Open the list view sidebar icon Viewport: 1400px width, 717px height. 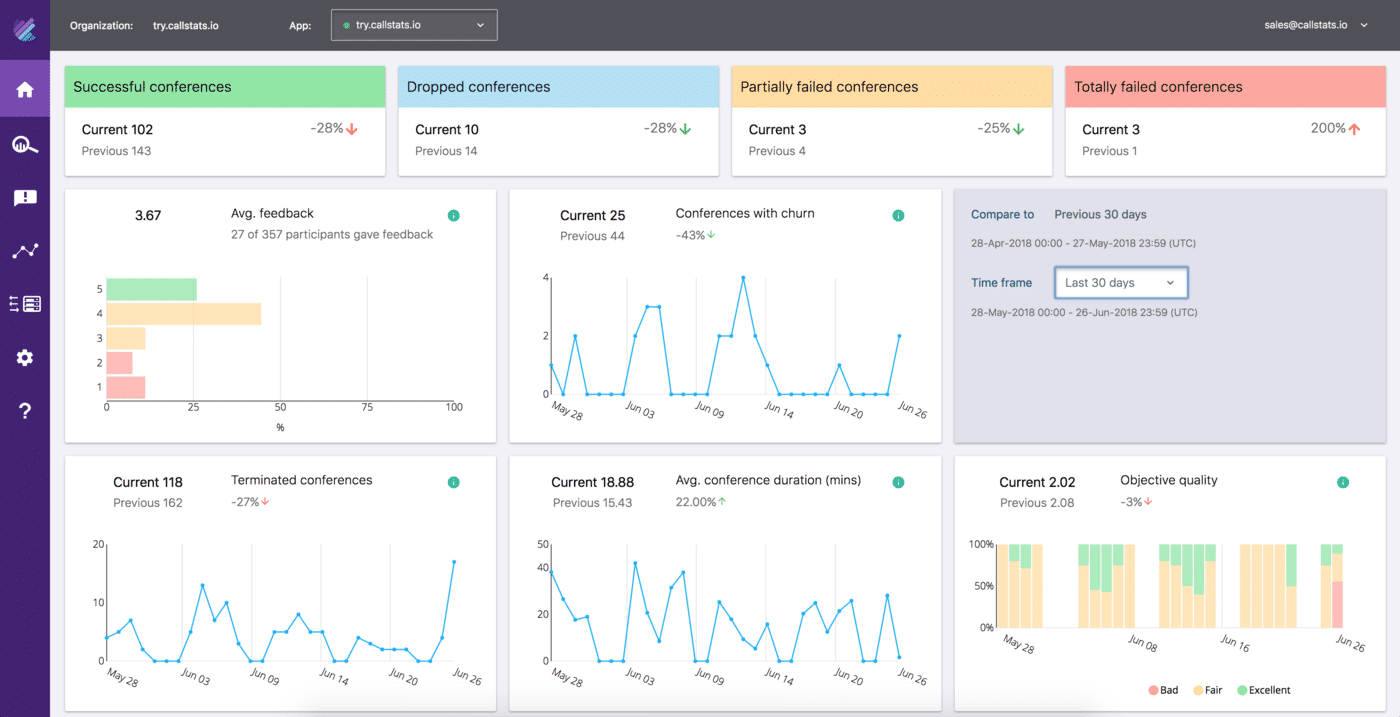tap(25, 304)
